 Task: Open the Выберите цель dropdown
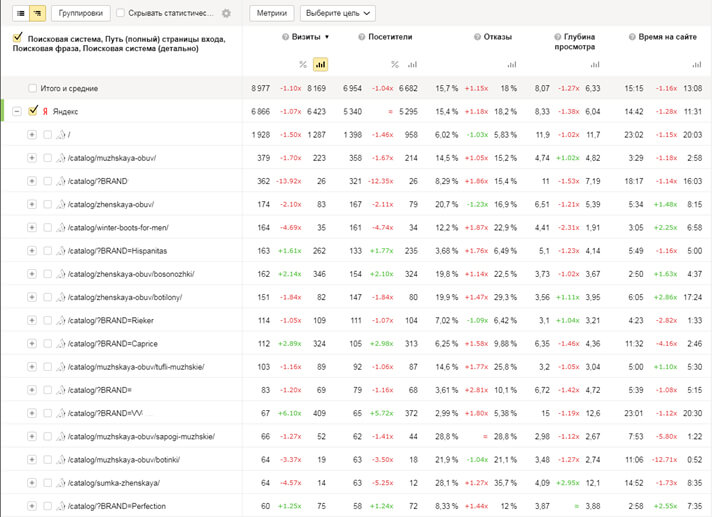337,13
